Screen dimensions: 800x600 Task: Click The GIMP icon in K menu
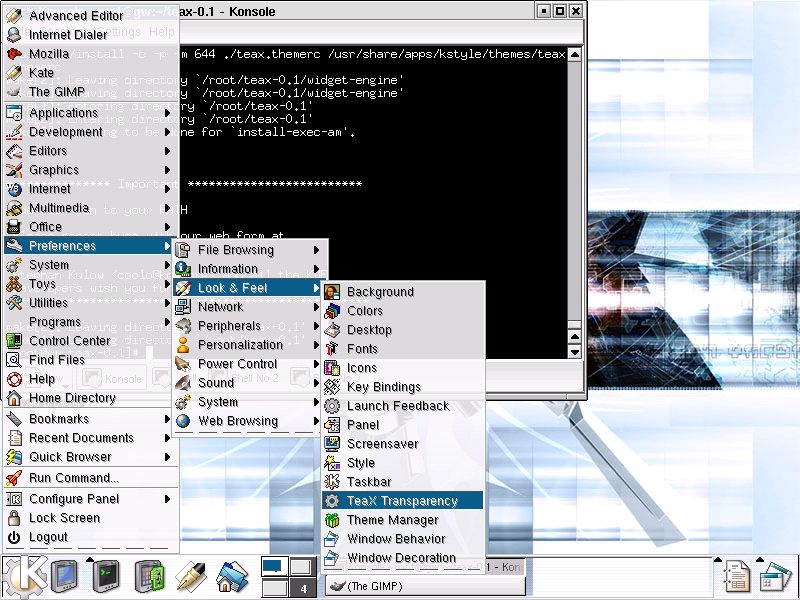pos(14,92)
